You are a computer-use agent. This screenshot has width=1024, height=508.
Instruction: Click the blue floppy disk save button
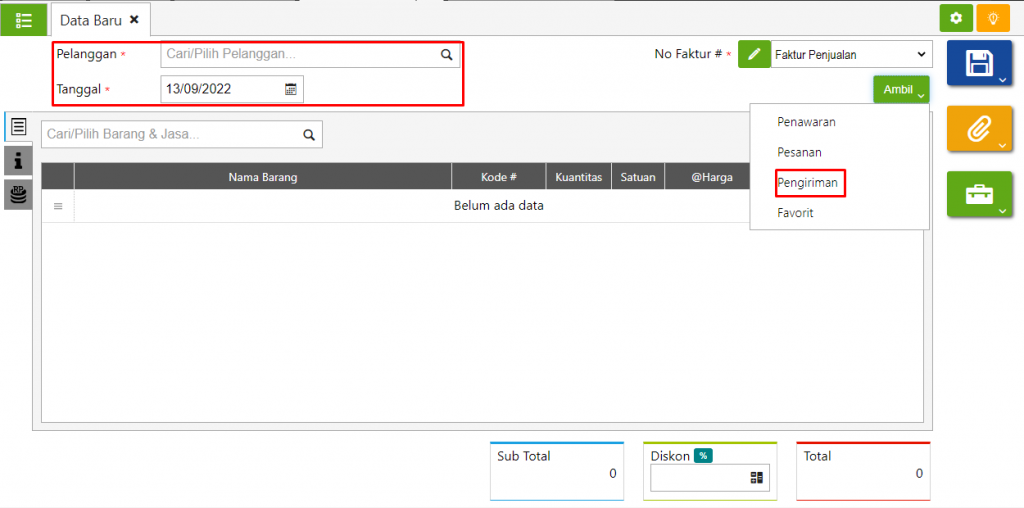[979, 63]
